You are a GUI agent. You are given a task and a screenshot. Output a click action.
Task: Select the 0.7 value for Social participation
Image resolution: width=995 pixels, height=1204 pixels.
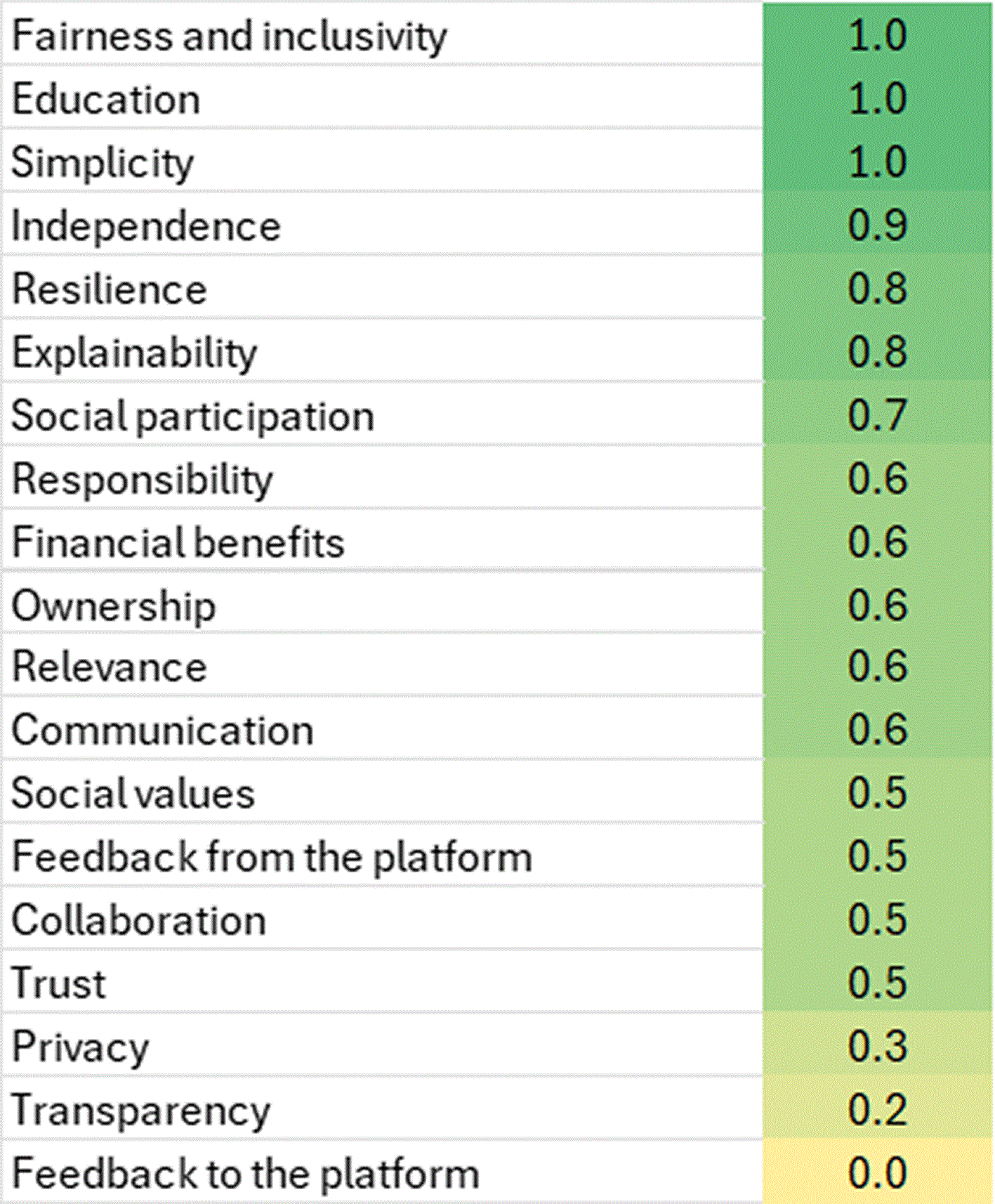point(878,414)
